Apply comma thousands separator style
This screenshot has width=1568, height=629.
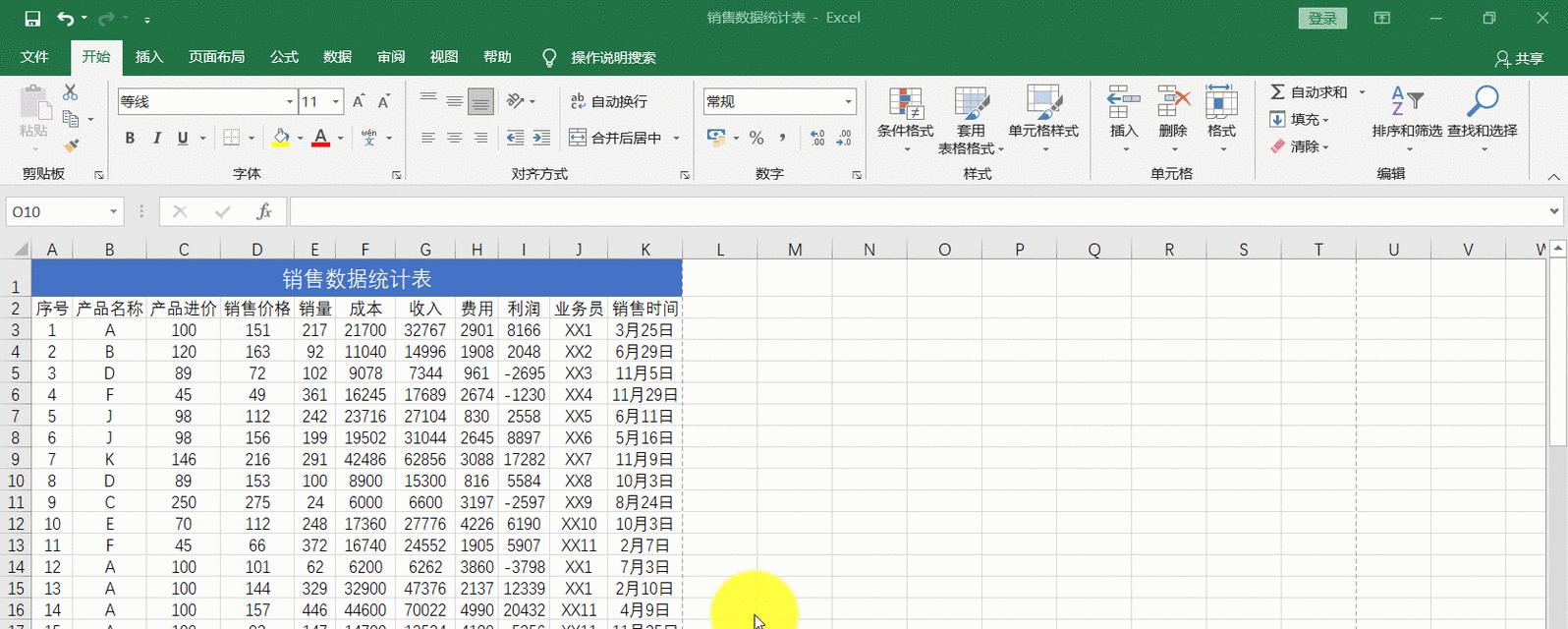(783, 139)
